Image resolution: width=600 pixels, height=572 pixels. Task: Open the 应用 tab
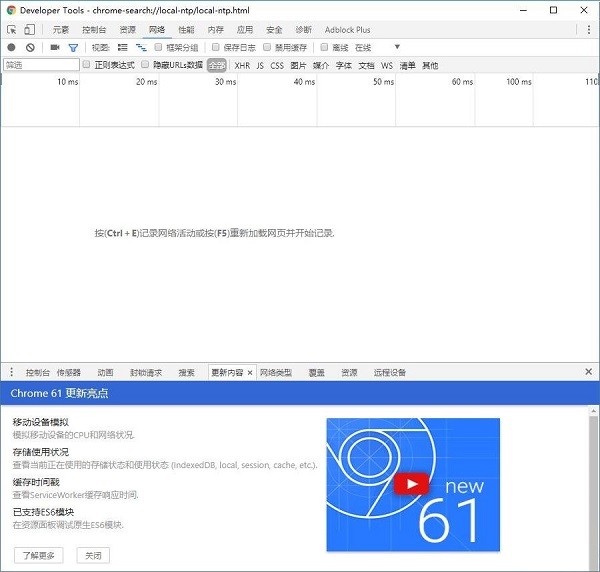(245, 30)
